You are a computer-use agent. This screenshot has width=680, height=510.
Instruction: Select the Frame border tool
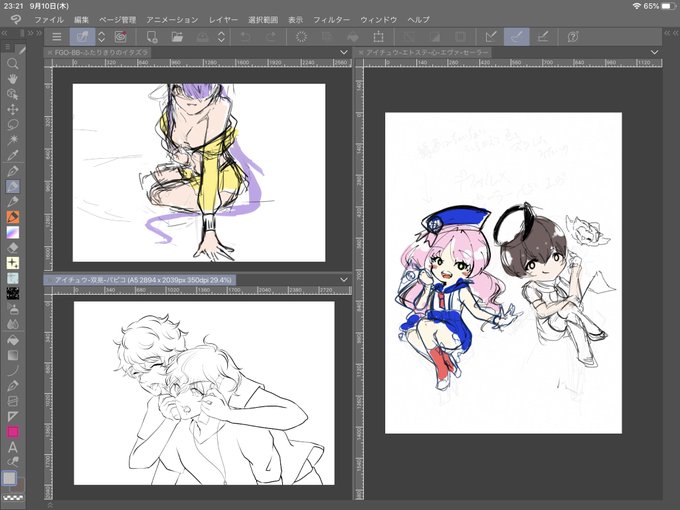(x=13, y=401)
